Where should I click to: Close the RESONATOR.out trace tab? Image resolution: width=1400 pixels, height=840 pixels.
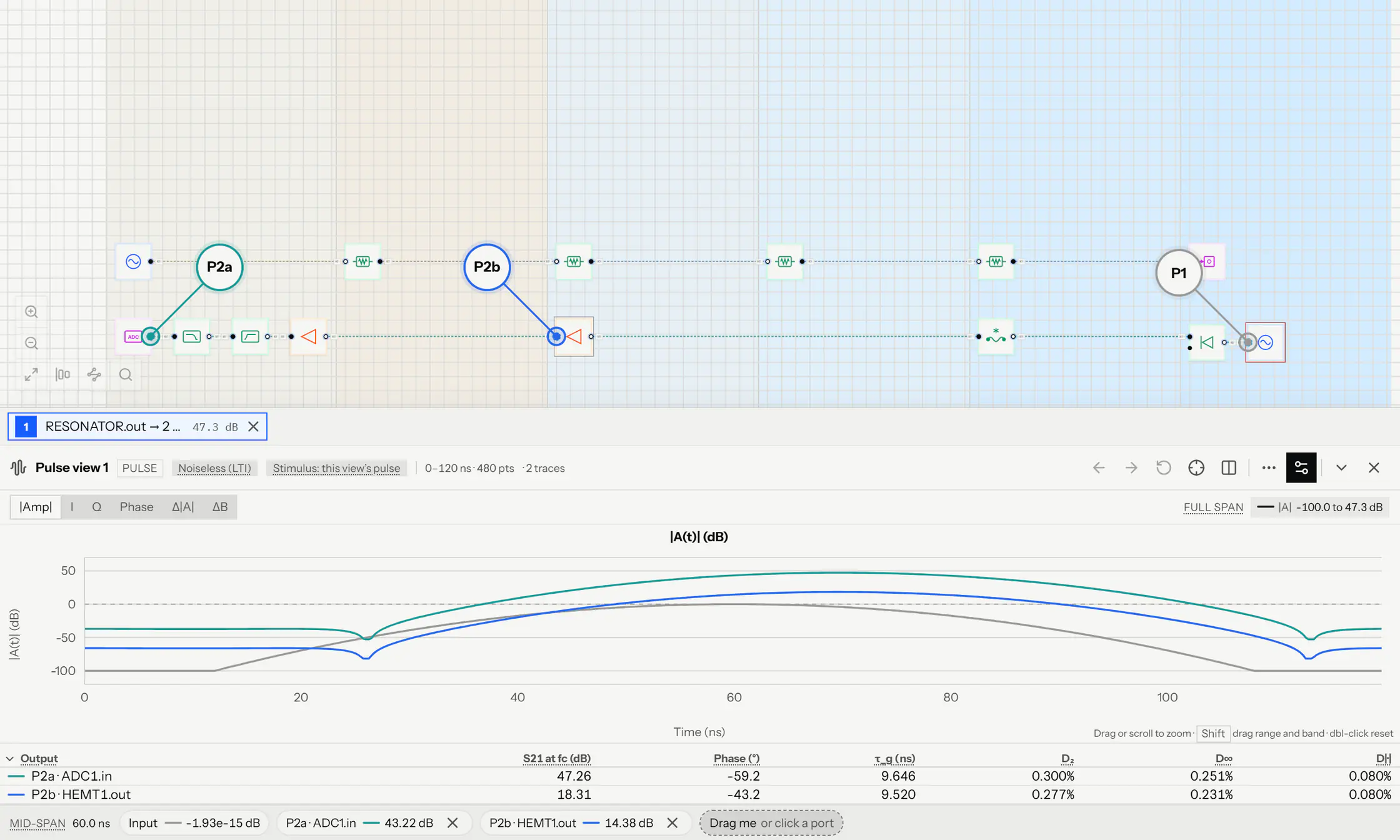click(x=253, y=426)
